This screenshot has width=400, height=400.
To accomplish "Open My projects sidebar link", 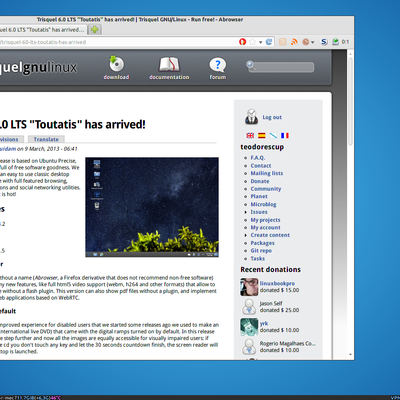I will (x=265, y=220).
